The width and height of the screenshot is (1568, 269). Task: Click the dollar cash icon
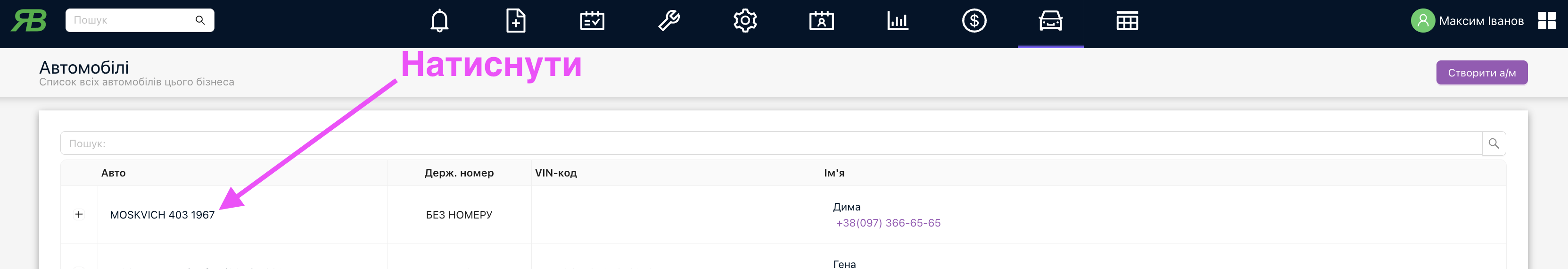(974, 21)
